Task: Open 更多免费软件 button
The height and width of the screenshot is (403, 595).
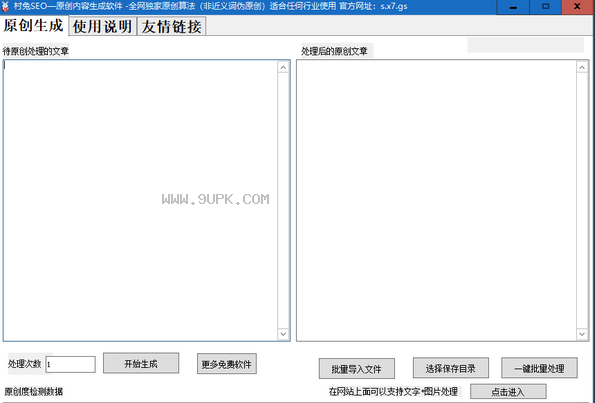Action: click(227, 364)
